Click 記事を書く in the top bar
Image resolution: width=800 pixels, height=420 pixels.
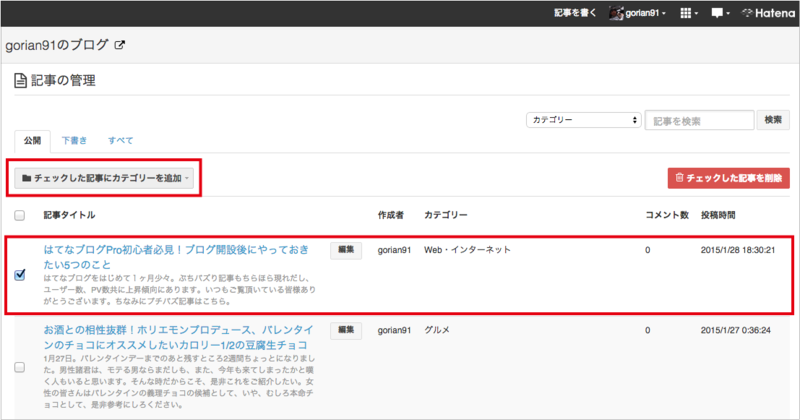coord(575,13)
